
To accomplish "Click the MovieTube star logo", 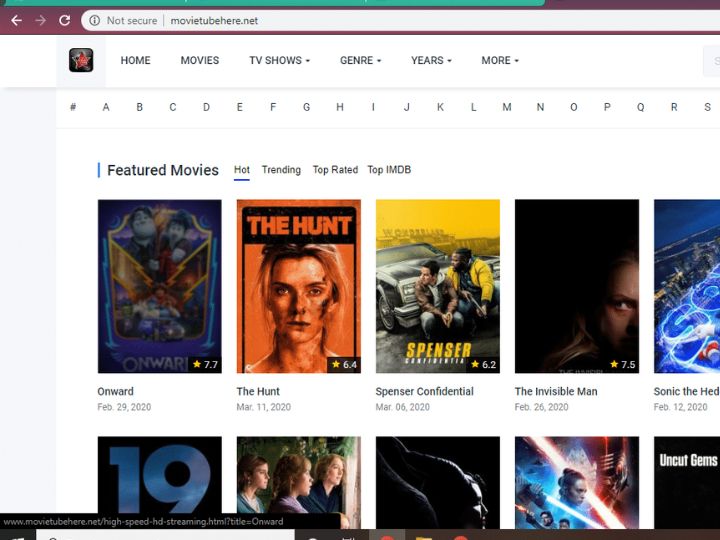I will [x=81, y=60].
